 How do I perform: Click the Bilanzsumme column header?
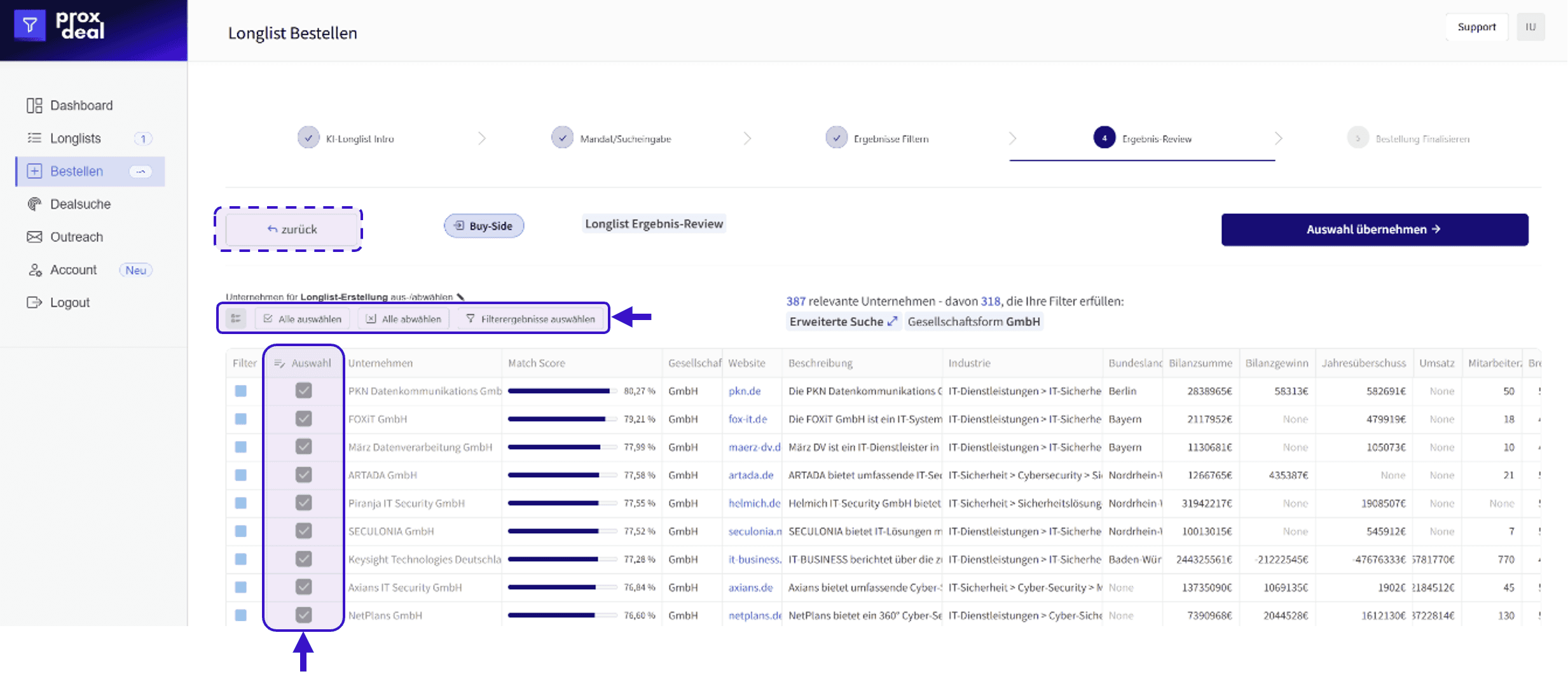[x=1200, y=363]
